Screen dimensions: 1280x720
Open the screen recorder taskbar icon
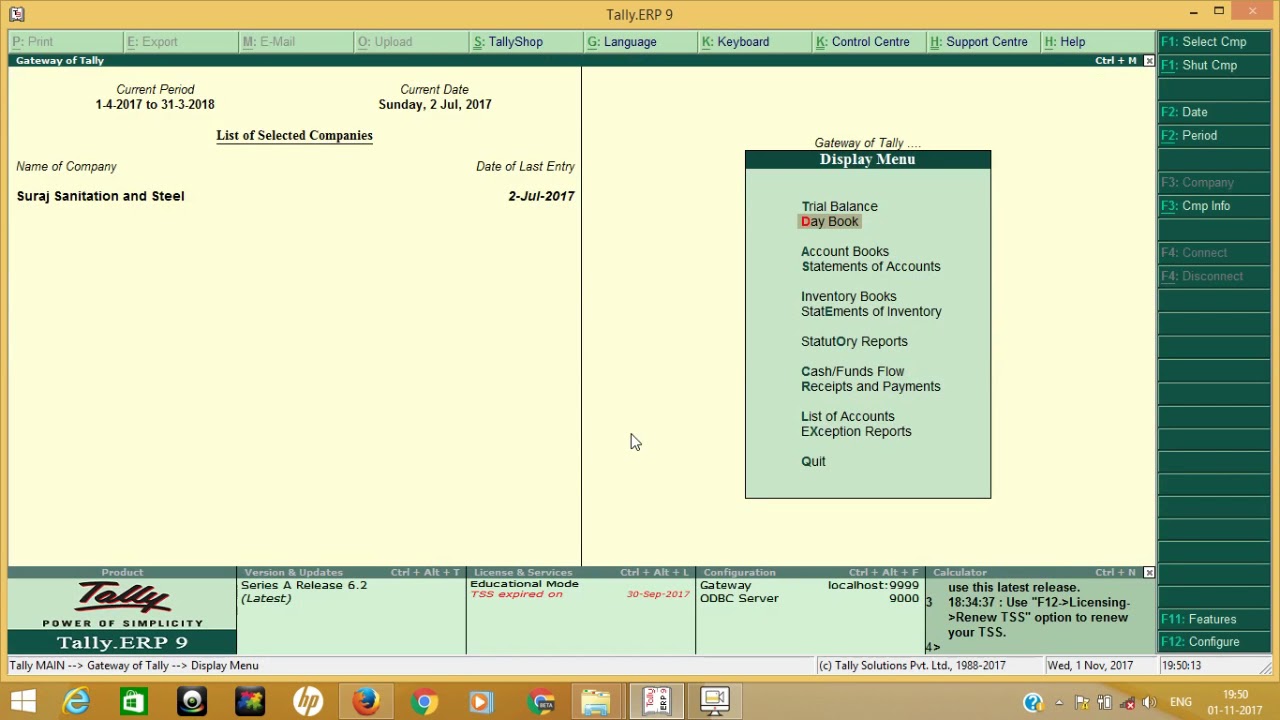pyautogui.click(x=714, y=702)
